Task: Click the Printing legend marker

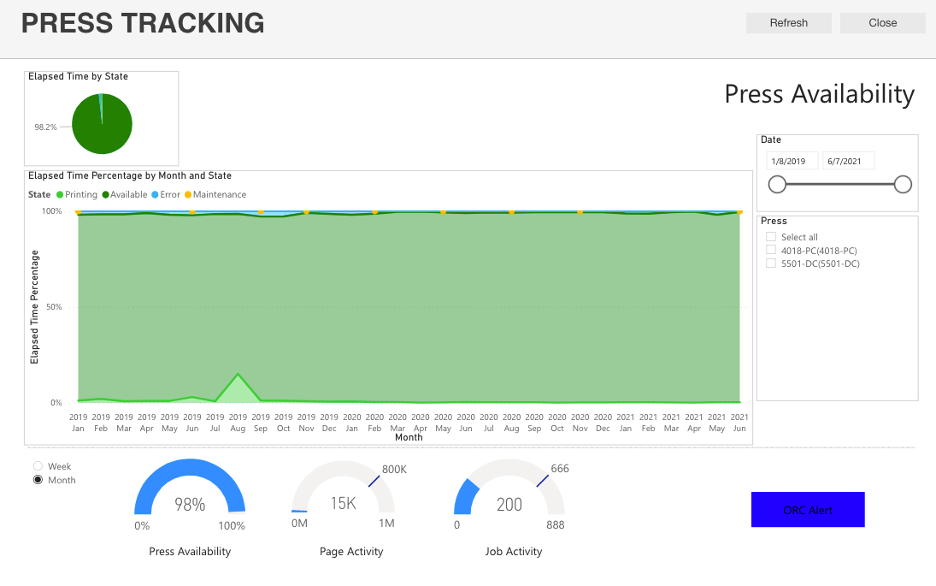Action: [x=60, y=195]
